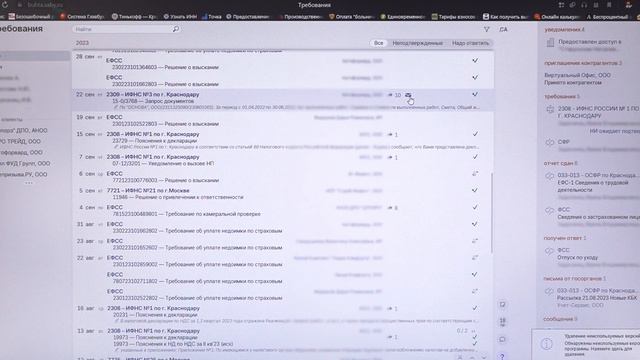The height and width of the screenshot is (360, 640).
Task: Click the checkmark status of the 31 авг row
Action: click(x=475, y=224)
